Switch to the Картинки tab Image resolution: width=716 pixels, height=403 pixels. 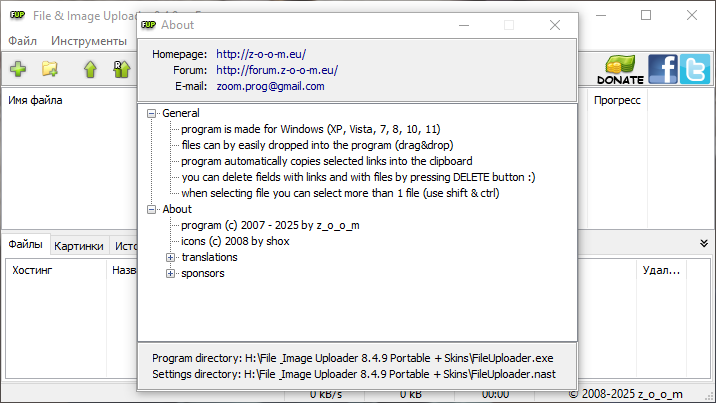pyautogui.click(x=79, y=246)
